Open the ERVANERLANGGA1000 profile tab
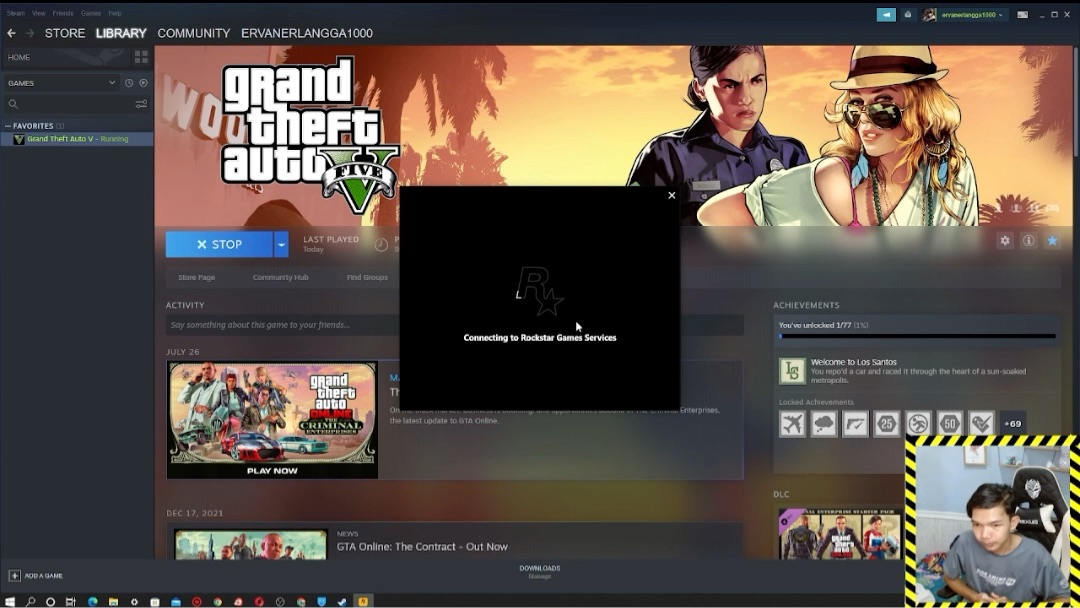This screenshot has height=608, width=1080. click(x=307, y=33)
